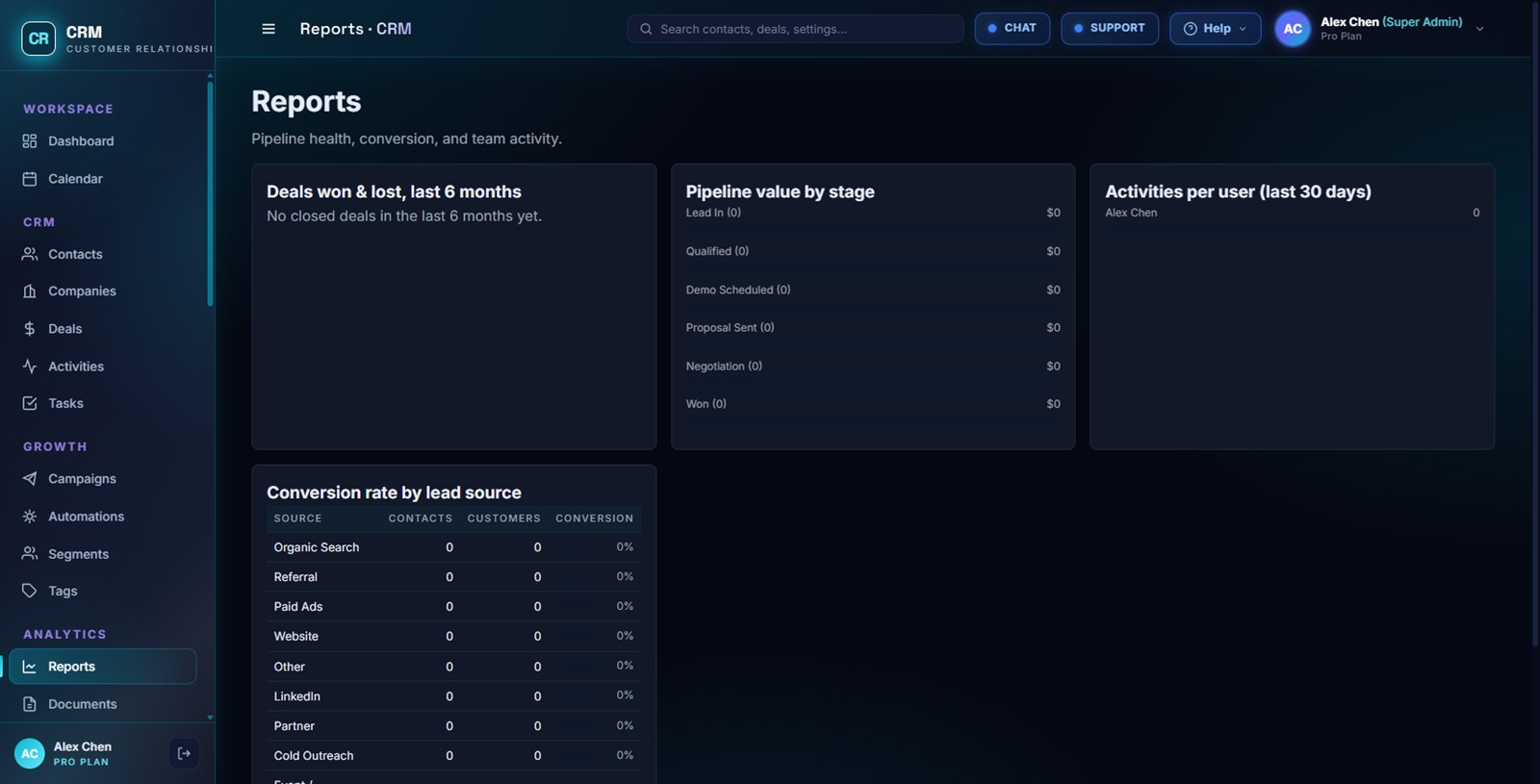
Task: Click the Reports chart icon
Action: (30, 667)
